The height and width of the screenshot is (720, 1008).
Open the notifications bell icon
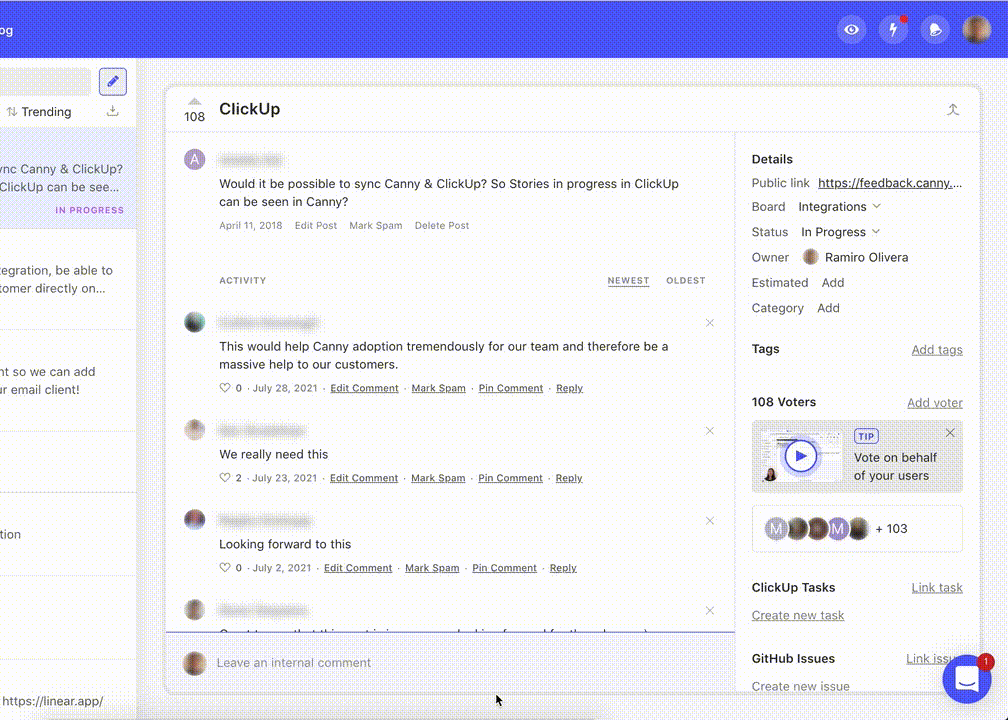(935, 30)
